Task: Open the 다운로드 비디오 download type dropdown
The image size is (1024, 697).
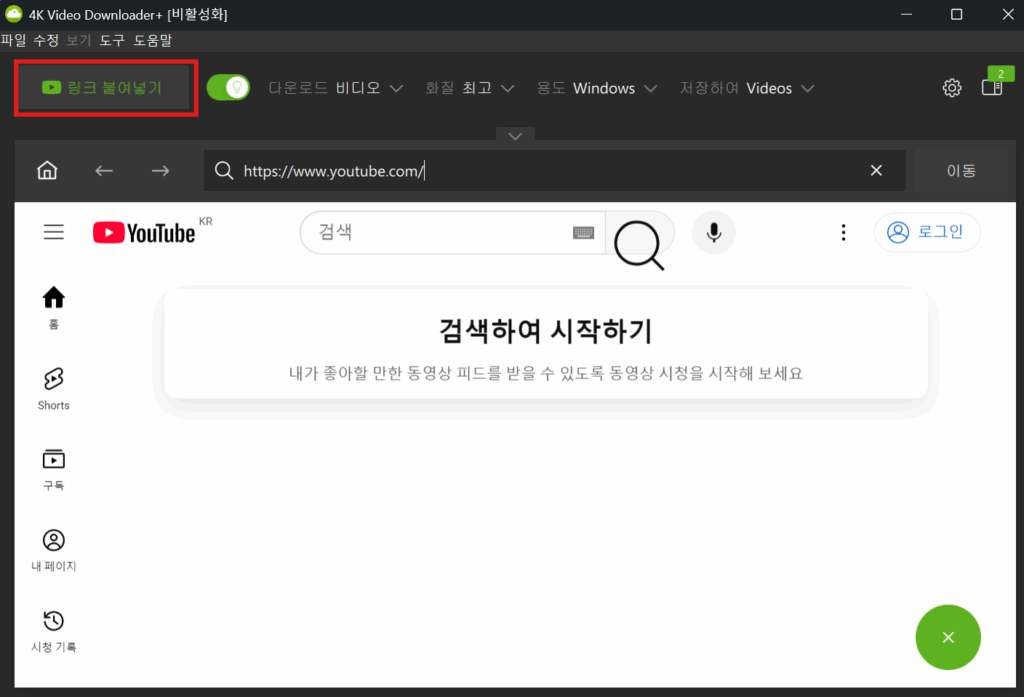Action: (x=336, y=88)
